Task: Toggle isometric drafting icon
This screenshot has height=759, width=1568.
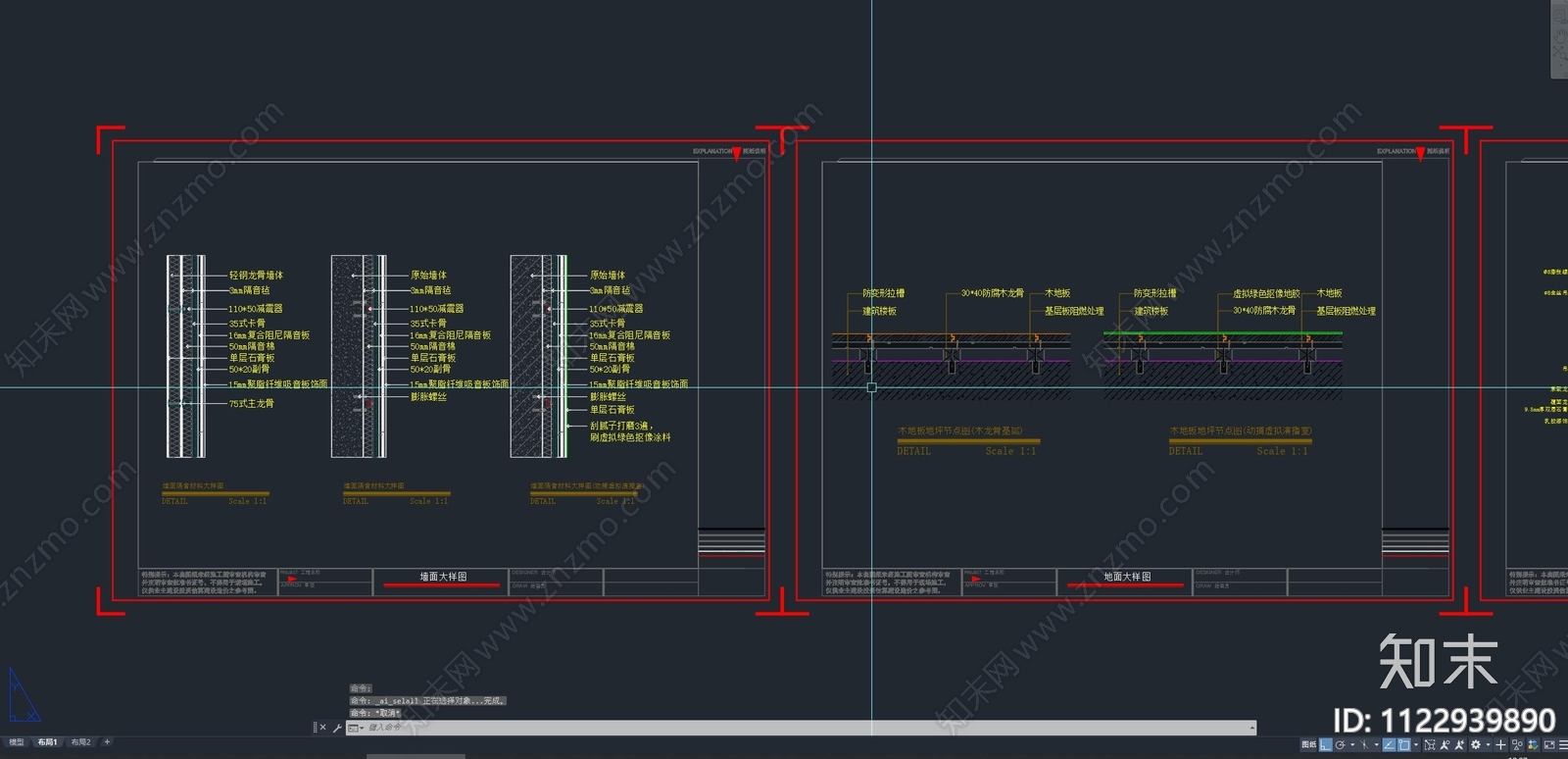Action: tap(1364, 744)
